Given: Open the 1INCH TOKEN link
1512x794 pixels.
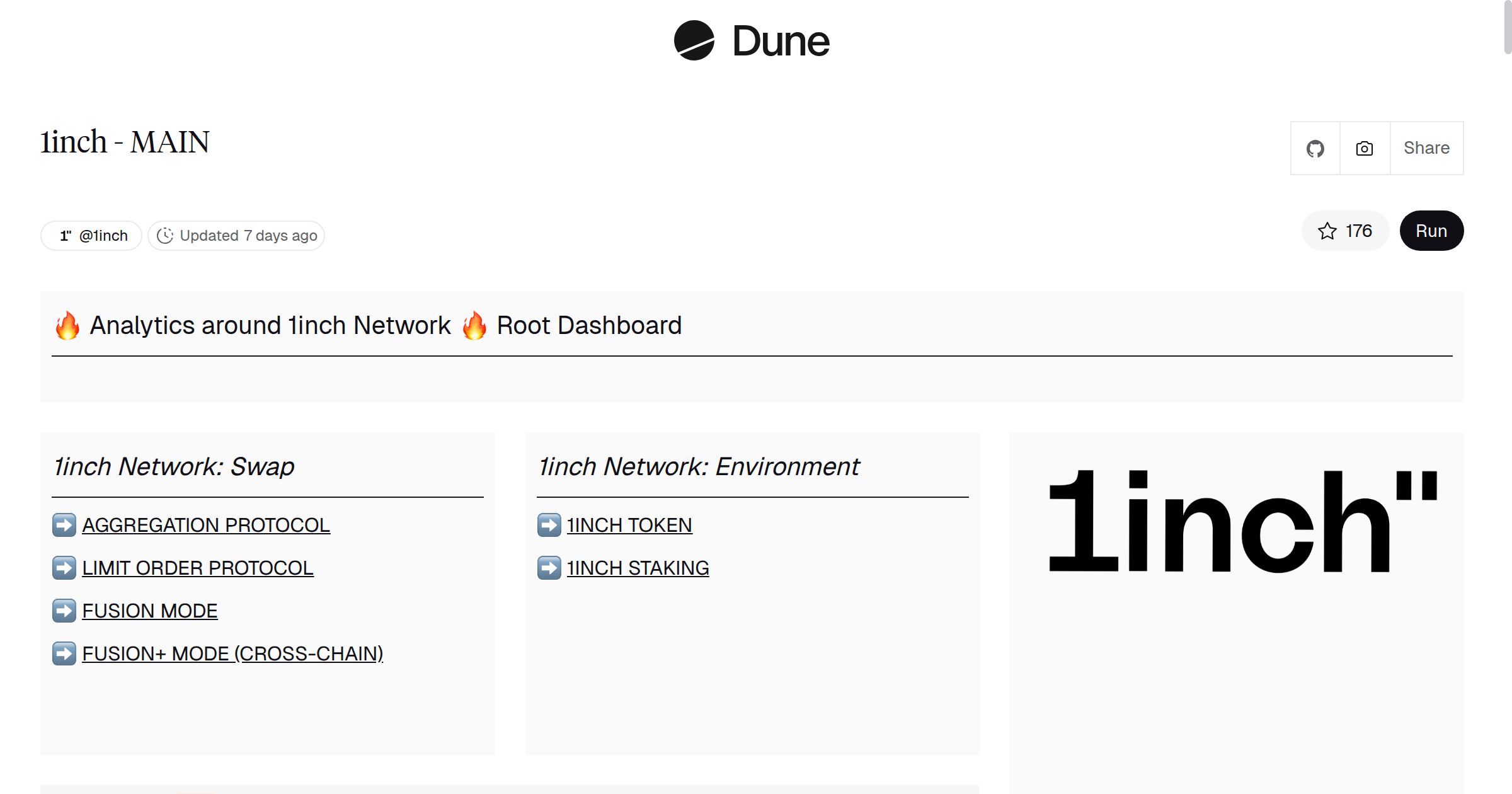Looking at the screenshot, I should [x=629, y=525].
